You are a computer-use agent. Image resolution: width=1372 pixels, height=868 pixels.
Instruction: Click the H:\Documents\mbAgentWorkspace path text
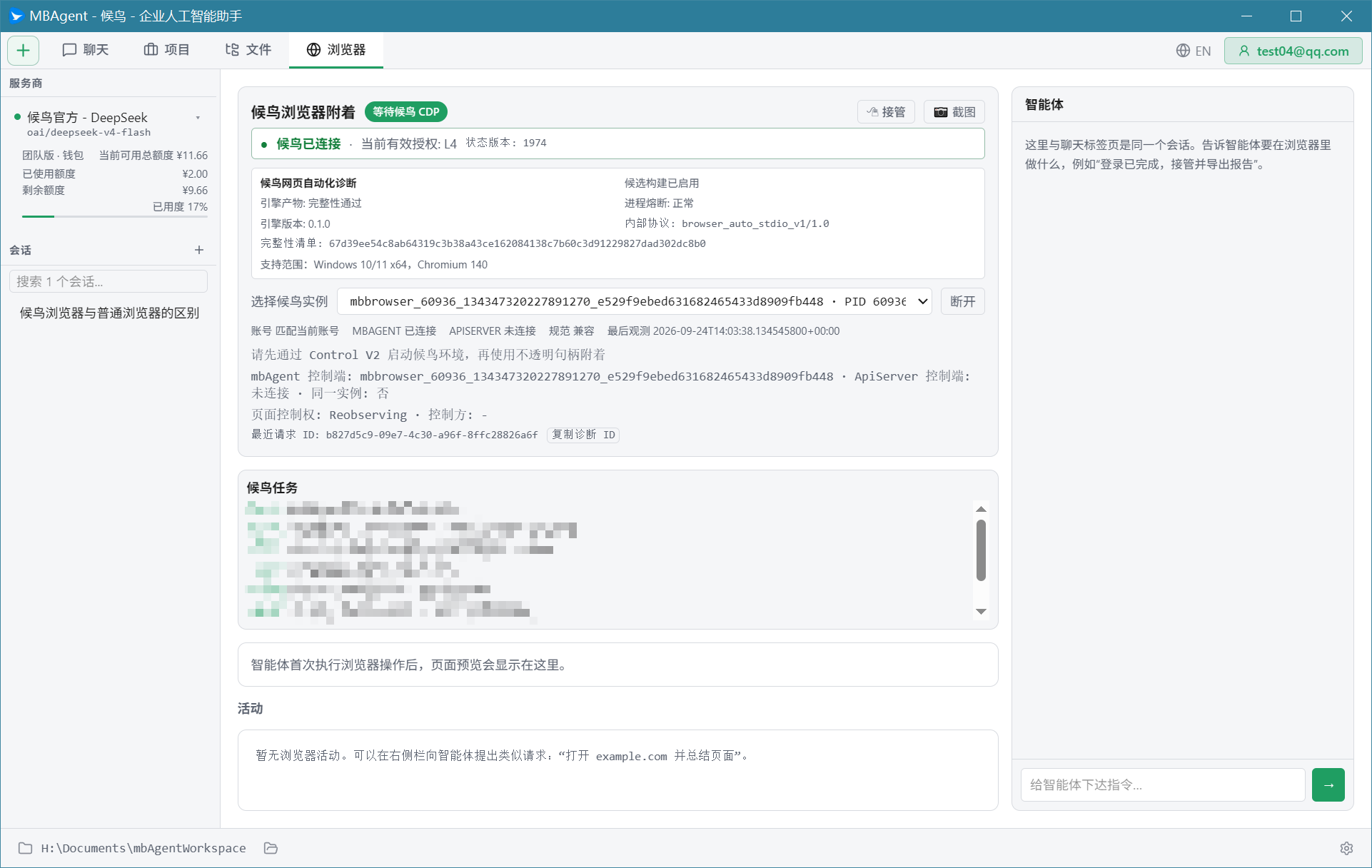tap(143, 848)
